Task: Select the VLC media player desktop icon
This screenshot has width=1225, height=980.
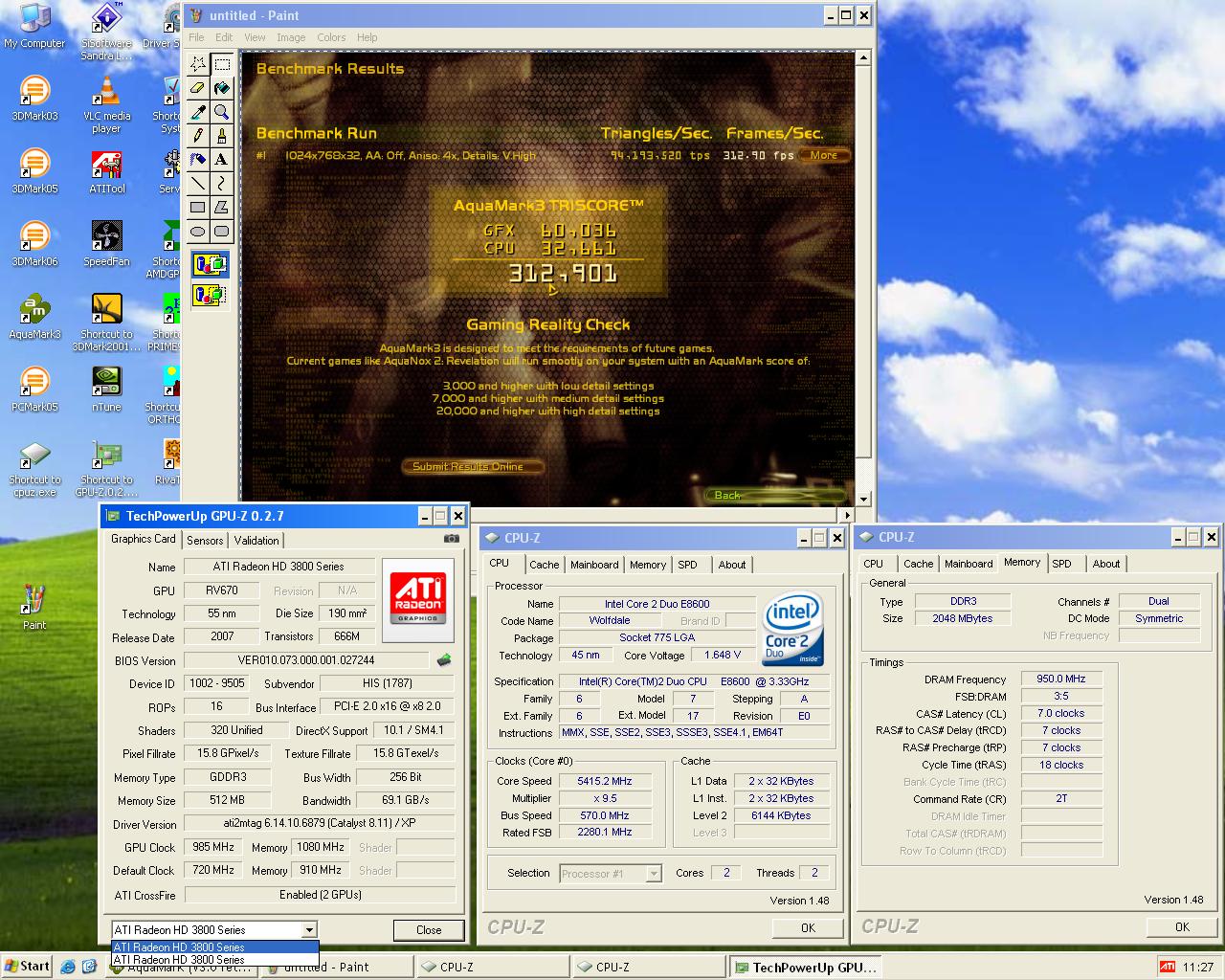Action: 106,105
